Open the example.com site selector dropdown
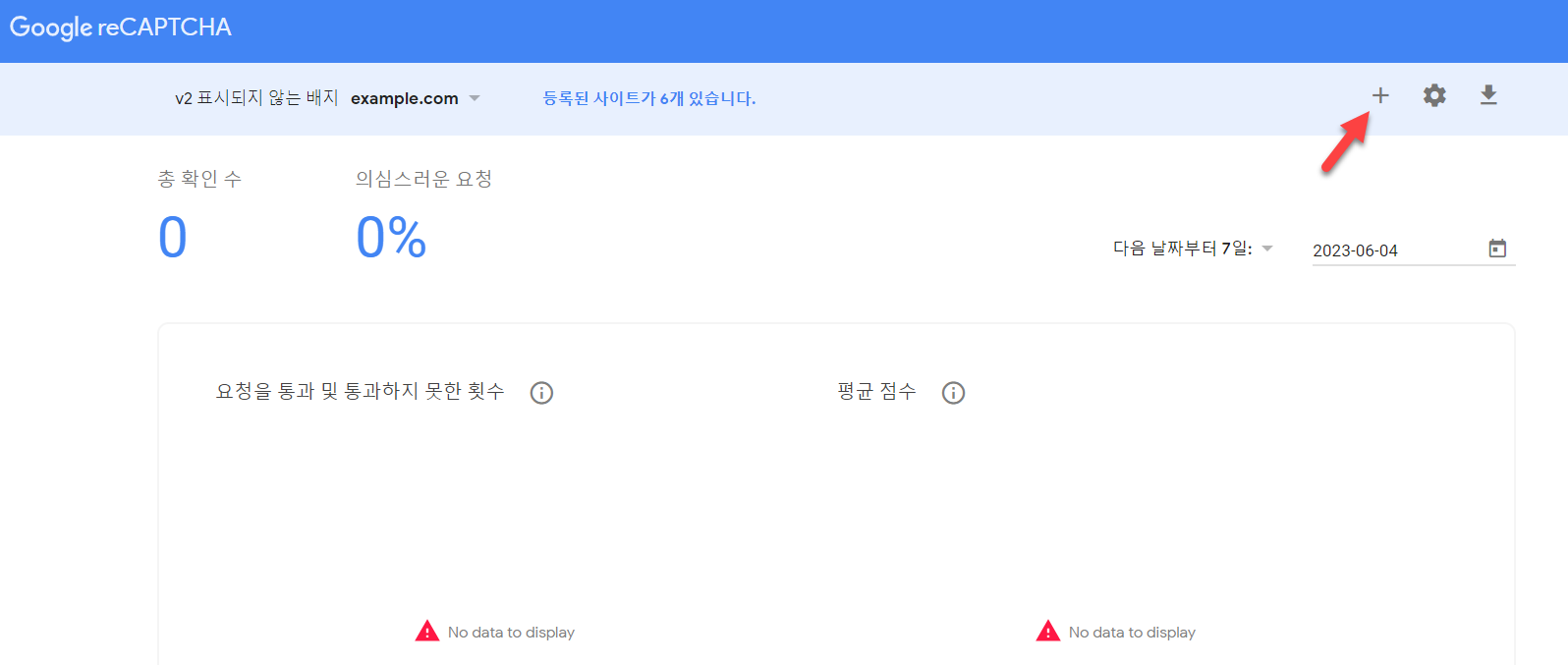1568x665 pixels. (x=416, y=98)
